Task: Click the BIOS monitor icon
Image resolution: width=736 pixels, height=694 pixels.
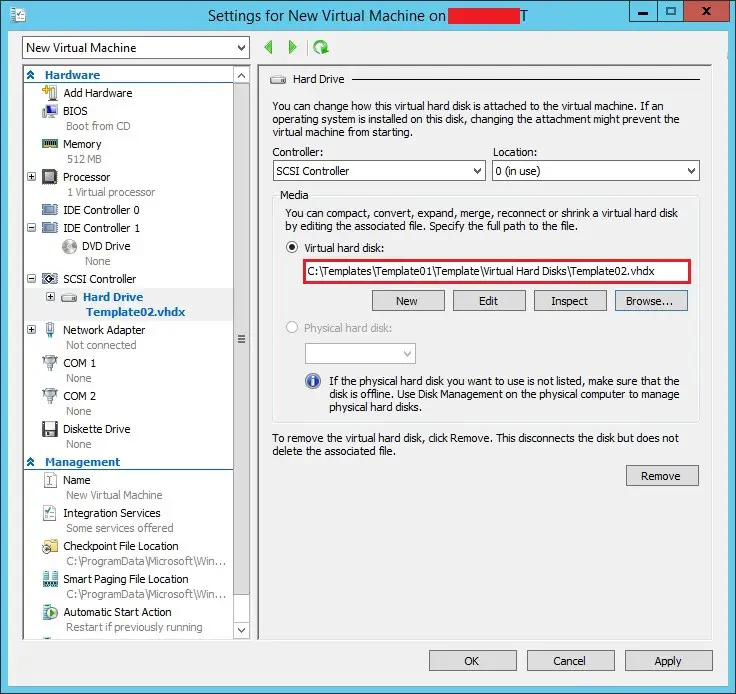Action: tap(50, 111)
